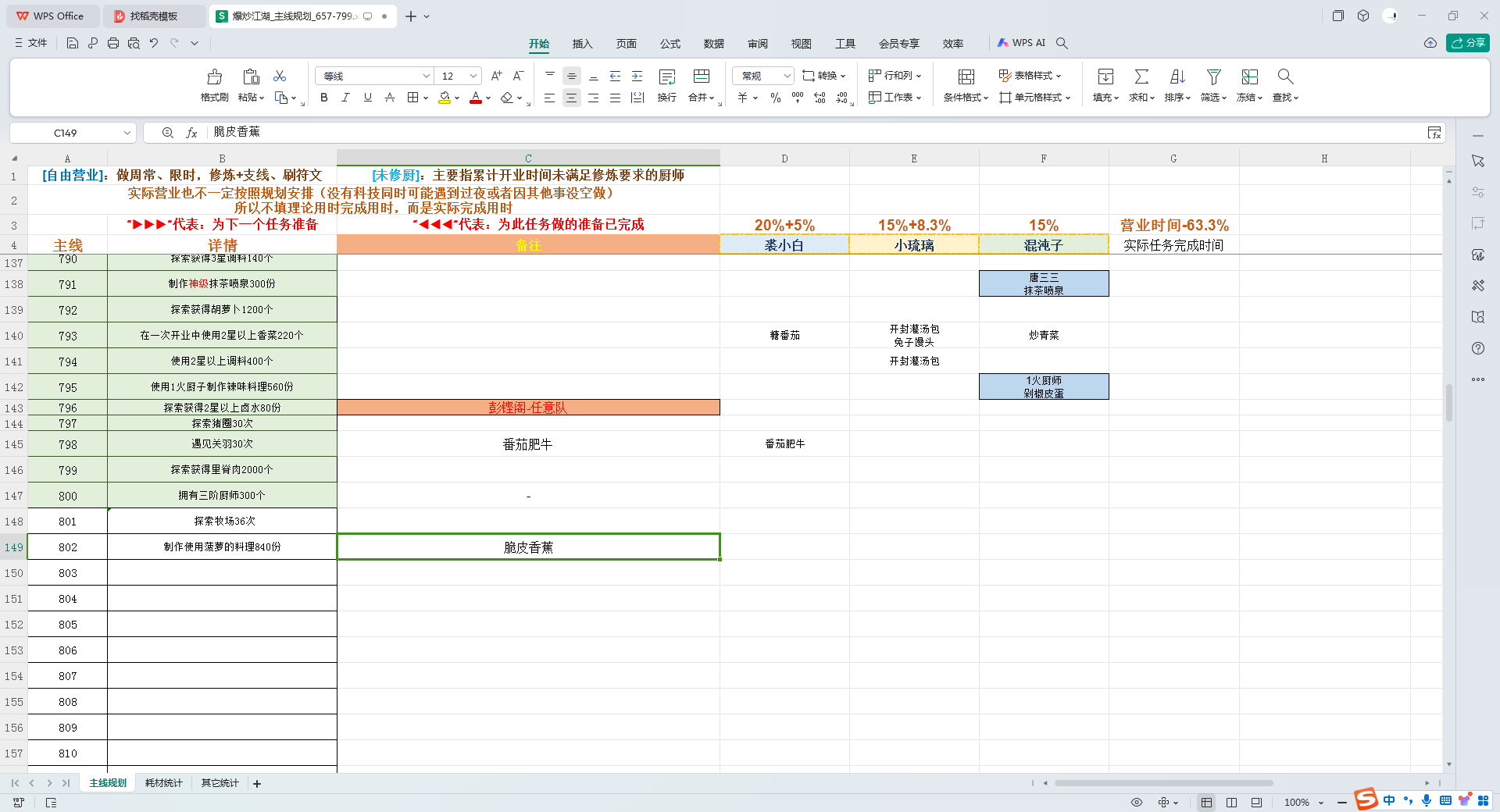The height and width of the screenshot is (812, 1500).
Task: Click the Freeze panes (冻结) icon
Action: click(x=1249, y=77)
